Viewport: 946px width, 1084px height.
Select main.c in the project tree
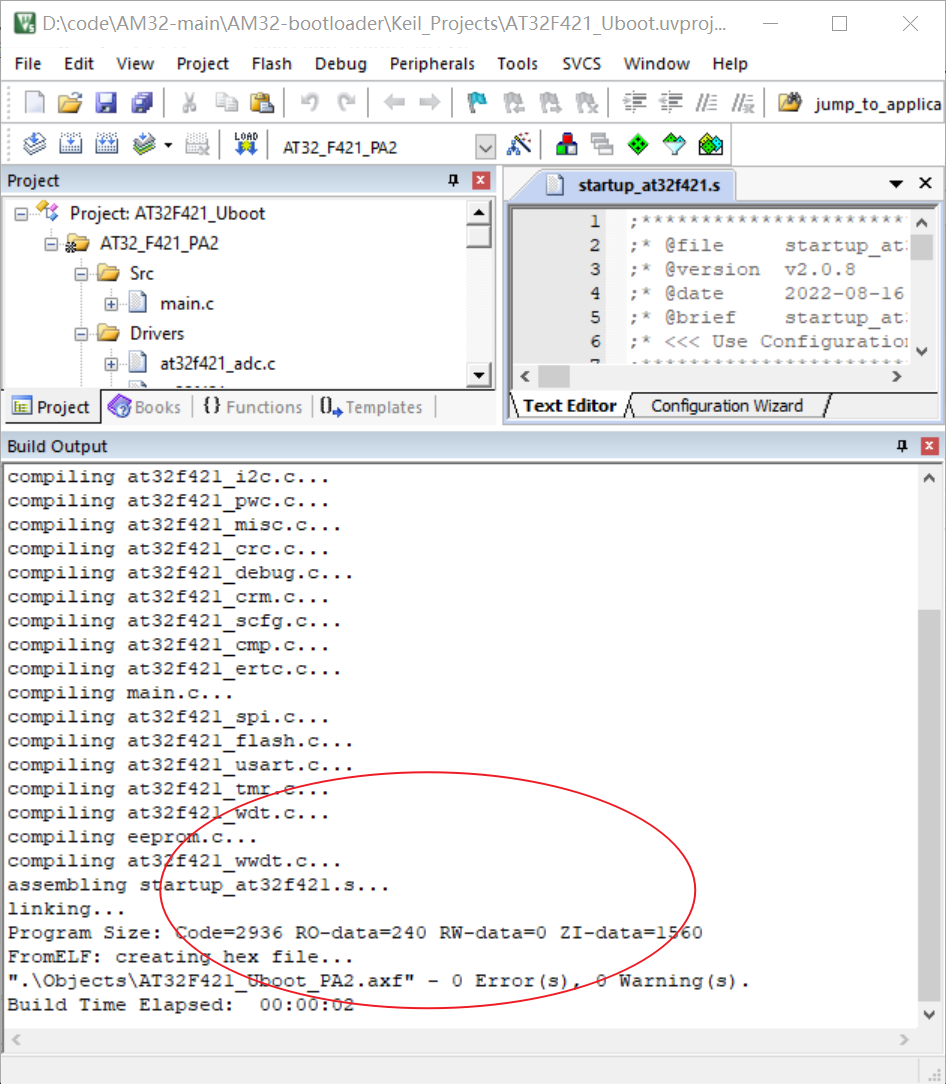pyautogui.click(x=187, y=303)
